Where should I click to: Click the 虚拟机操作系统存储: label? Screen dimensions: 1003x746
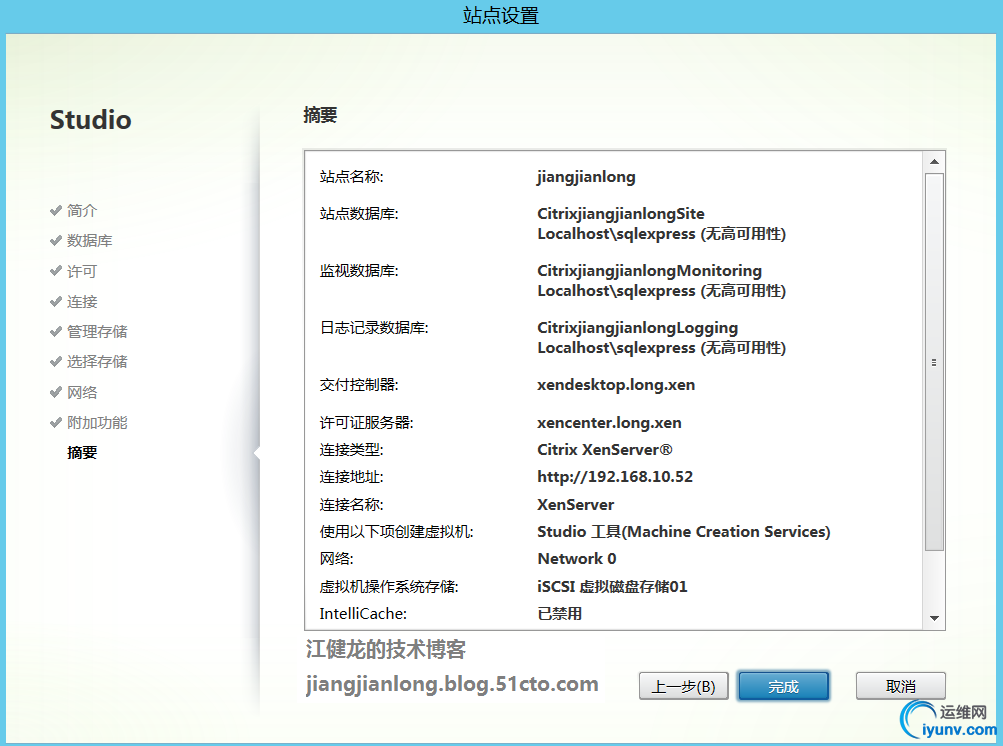(389, 587)
